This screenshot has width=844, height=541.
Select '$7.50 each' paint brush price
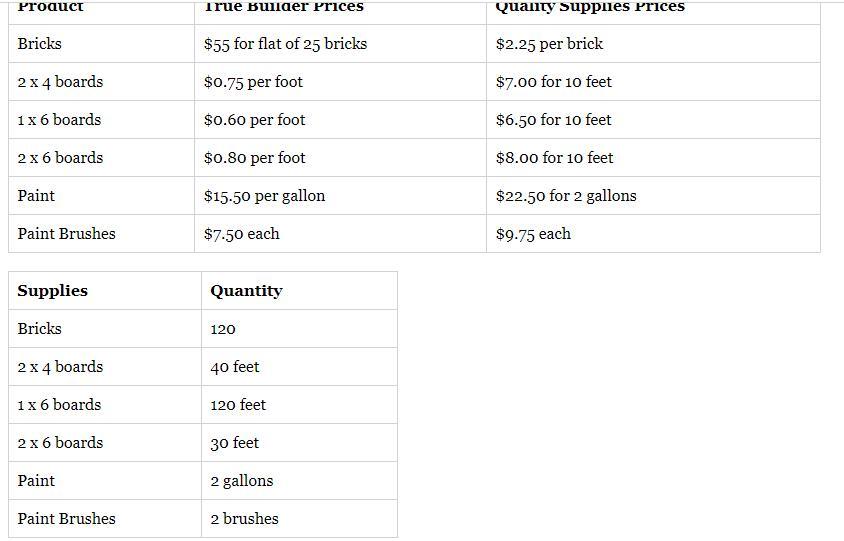(x=340, y=234)
